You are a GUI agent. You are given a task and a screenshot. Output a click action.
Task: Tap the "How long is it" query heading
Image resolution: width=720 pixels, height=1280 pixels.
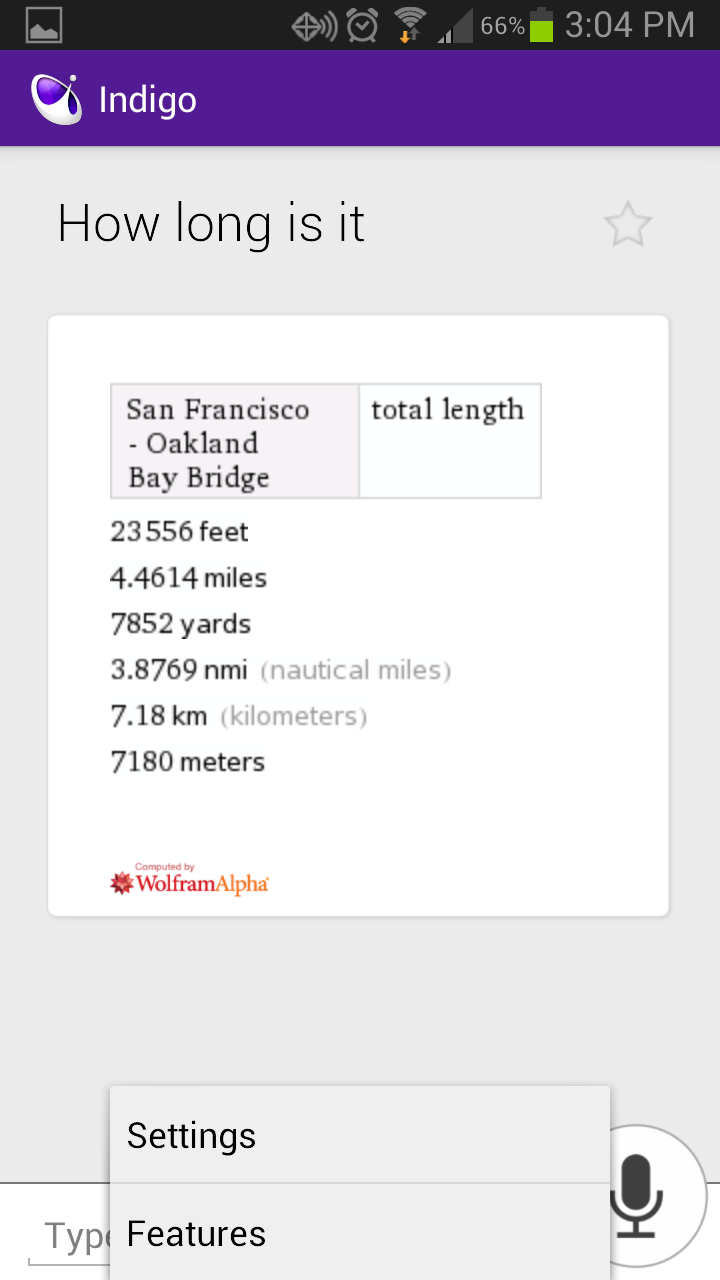point(211,224)
